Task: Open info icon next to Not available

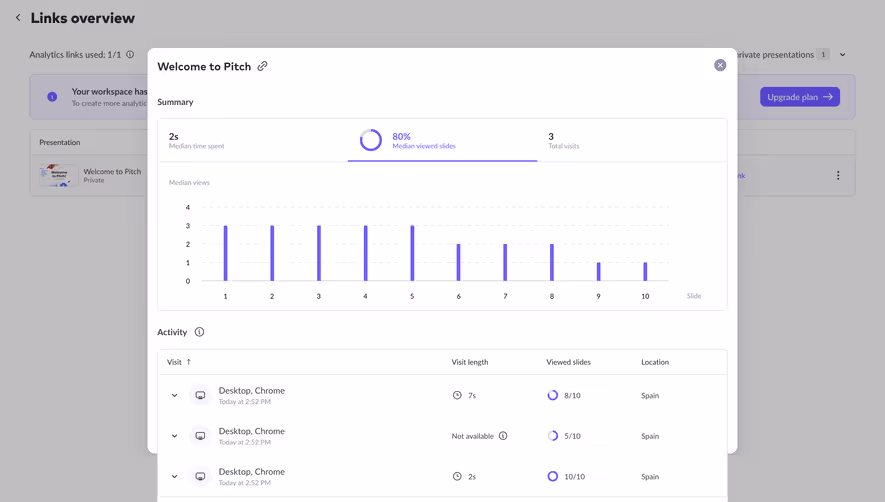Action: [503, 436]
